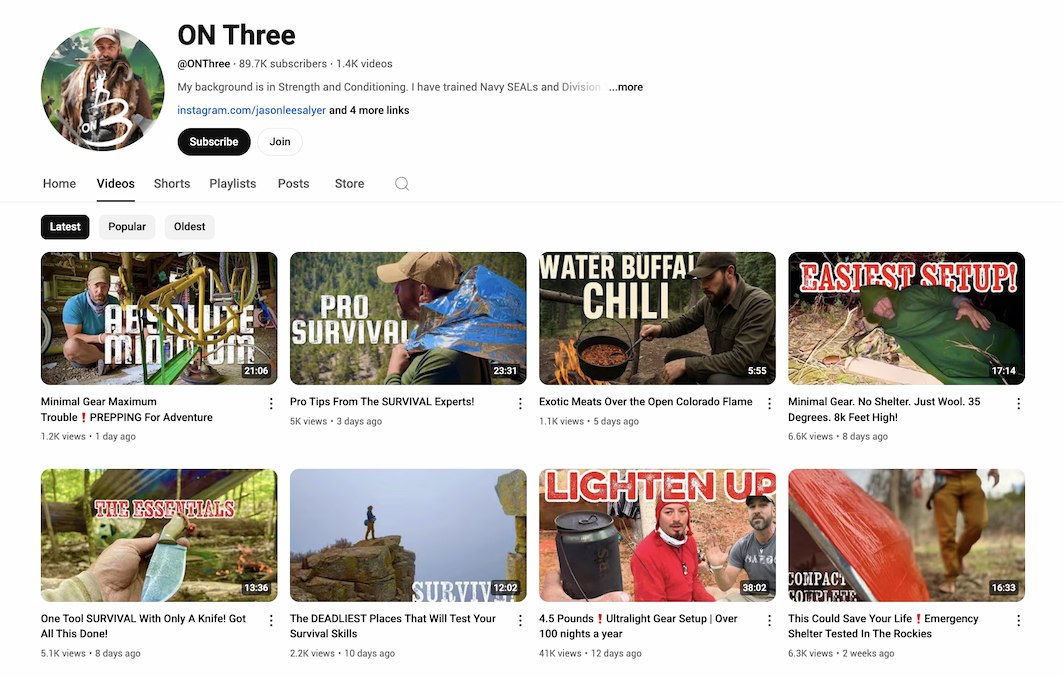Subscribe to the ON Three channel

[x=214, y=142]
